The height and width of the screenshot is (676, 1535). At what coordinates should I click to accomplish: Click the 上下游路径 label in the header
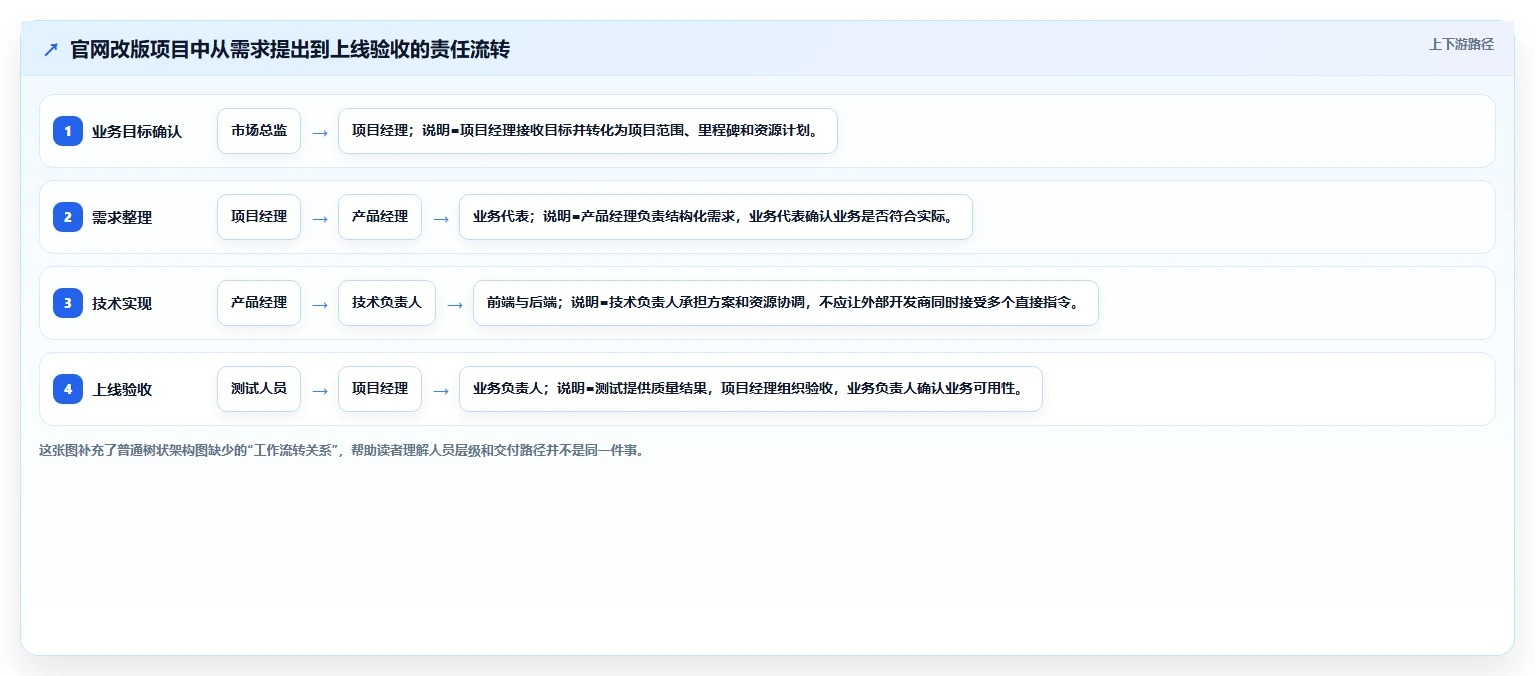click(x=1461, y=44)
